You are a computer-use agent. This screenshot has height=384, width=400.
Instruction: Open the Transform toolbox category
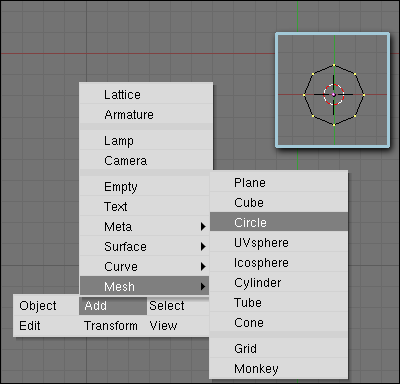tap(113, 326)
